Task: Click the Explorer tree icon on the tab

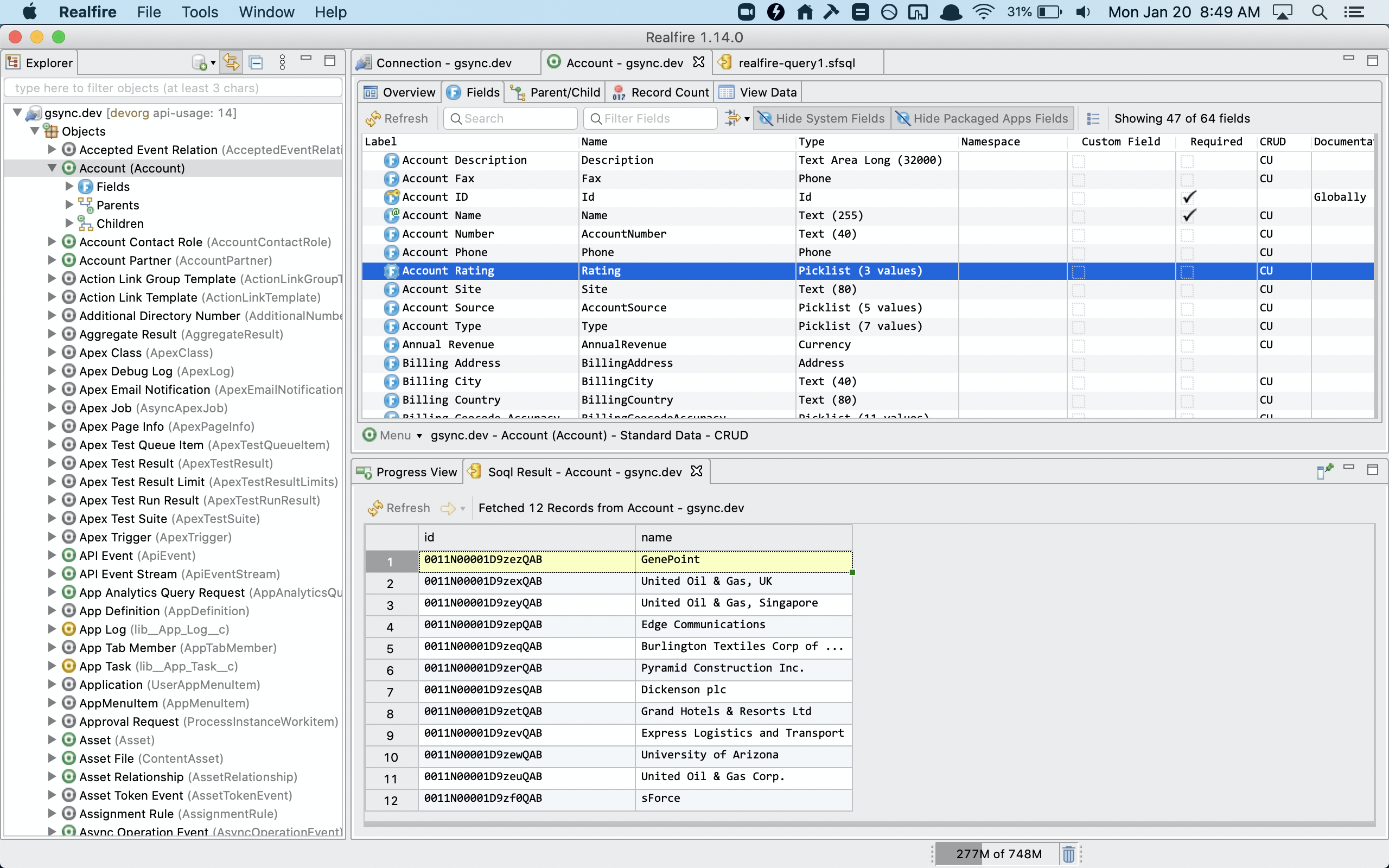Action: click(x=13, y=62)
